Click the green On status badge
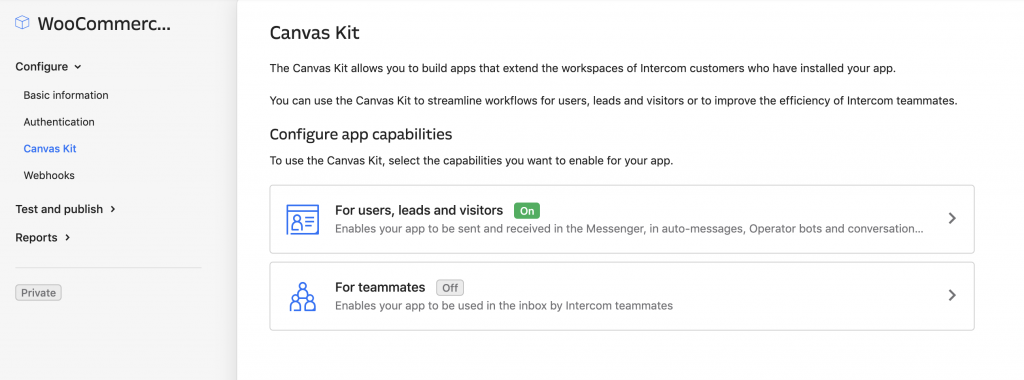Image resolution: width=1024 pixels, height=380 pixels. coord(527,211)
